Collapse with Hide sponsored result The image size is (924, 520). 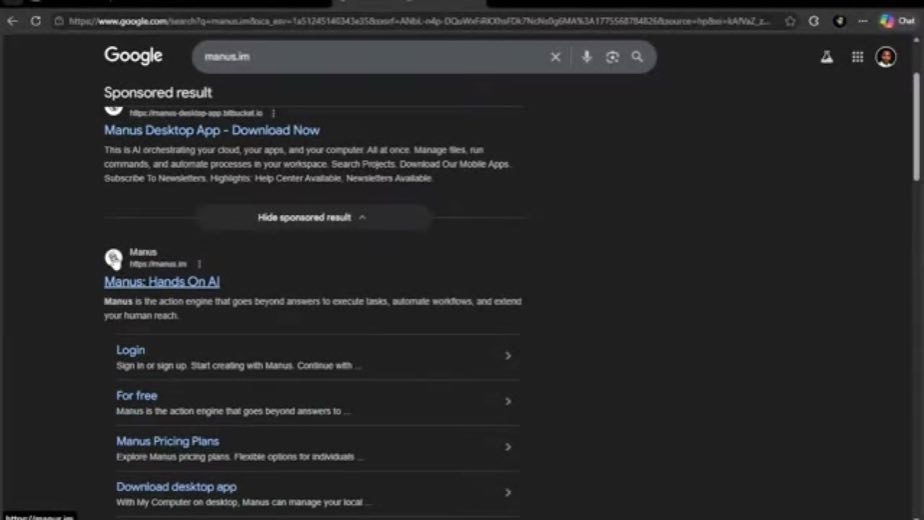(x=312, y=218)
